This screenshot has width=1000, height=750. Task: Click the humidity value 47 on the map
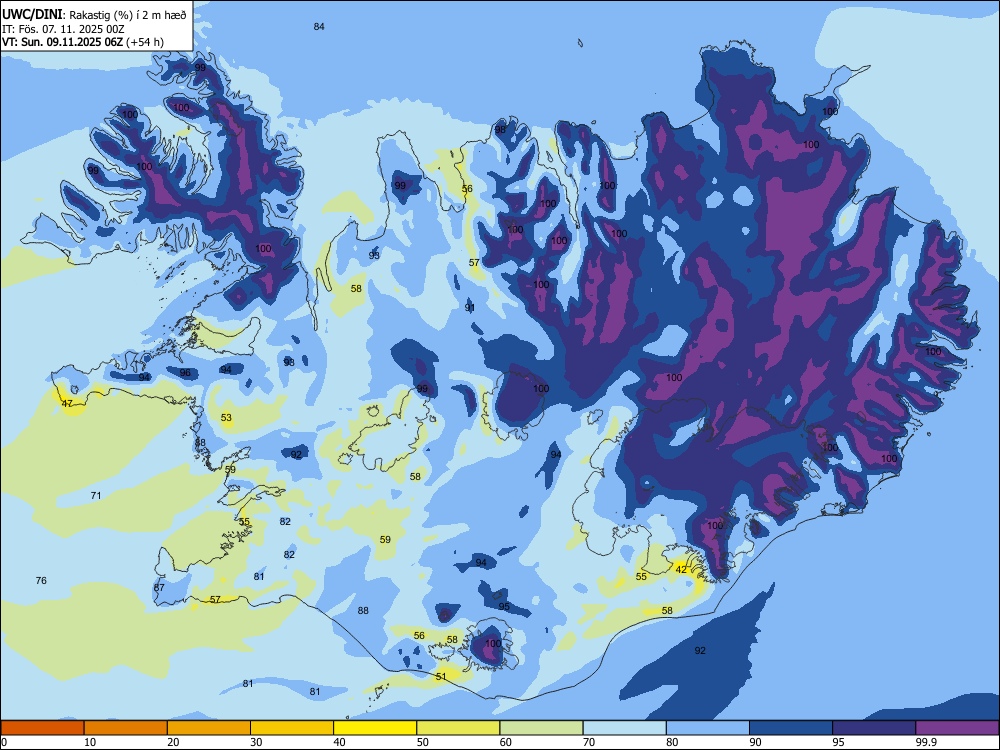(x=67, y=404)
